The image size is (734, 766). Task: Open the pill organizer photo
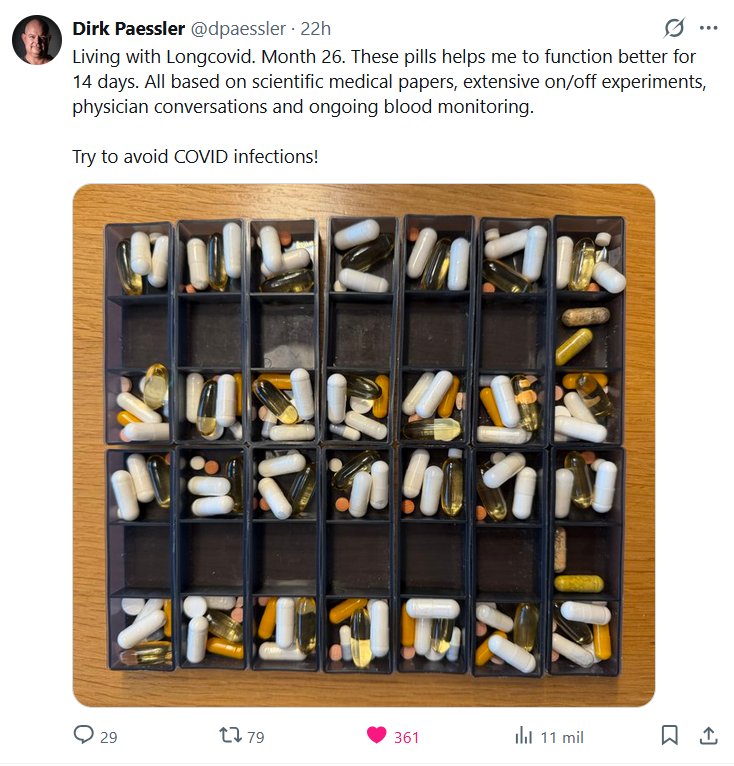364,445
